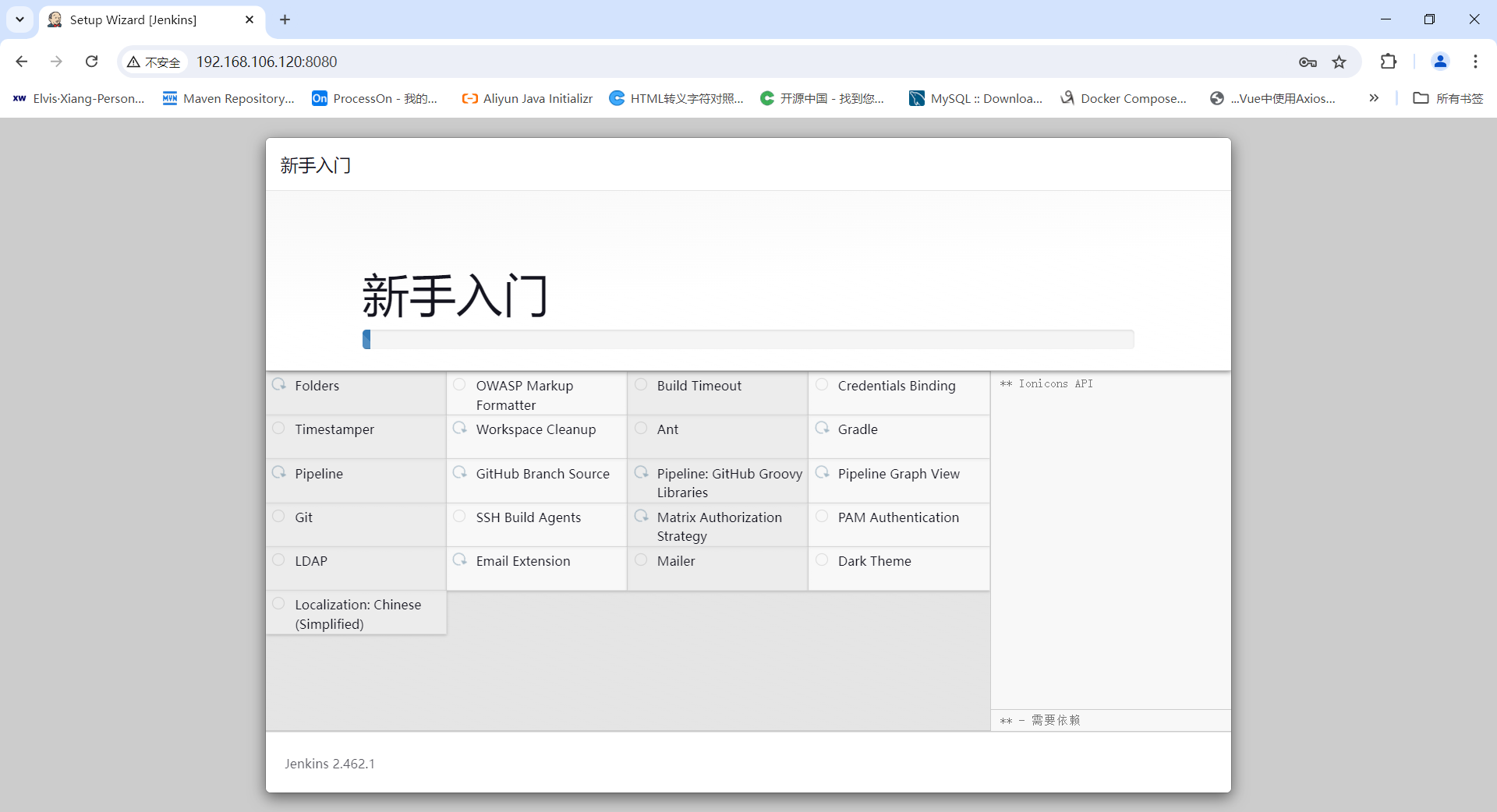Click the LDAP pending status circle
The width and height of the screenshot is (1497, 812).
coord(278,560)
